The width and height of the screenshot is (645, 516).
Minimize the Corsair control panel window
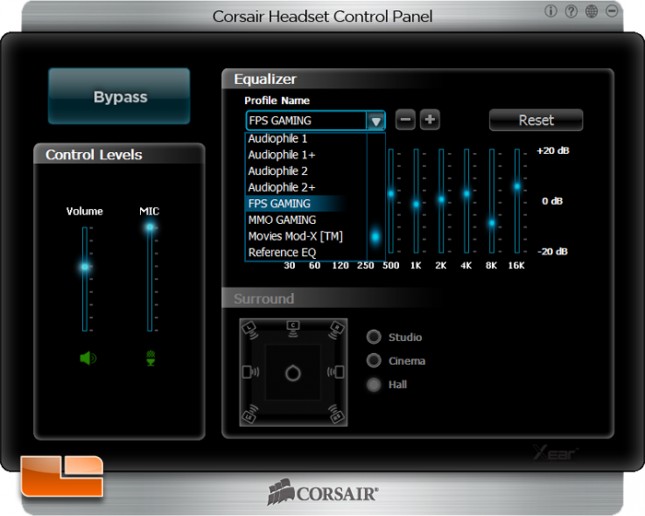[x=612, y=11]
